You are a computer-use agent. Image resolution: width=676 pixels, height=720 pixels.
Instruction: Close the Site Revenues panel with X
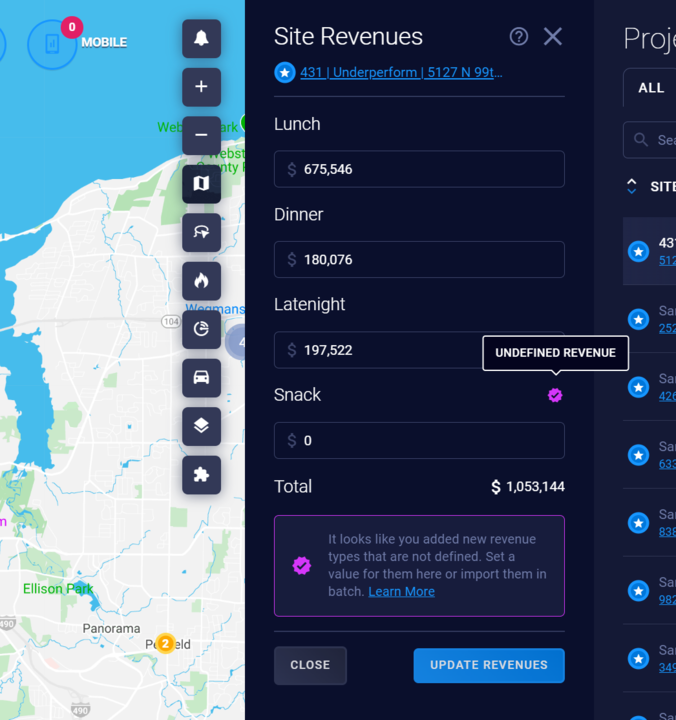(552, 36)
